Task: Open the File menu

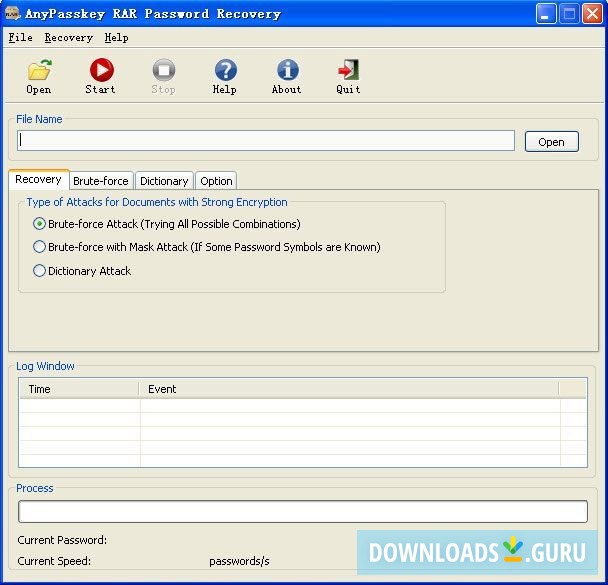Action: pos(20,38)
